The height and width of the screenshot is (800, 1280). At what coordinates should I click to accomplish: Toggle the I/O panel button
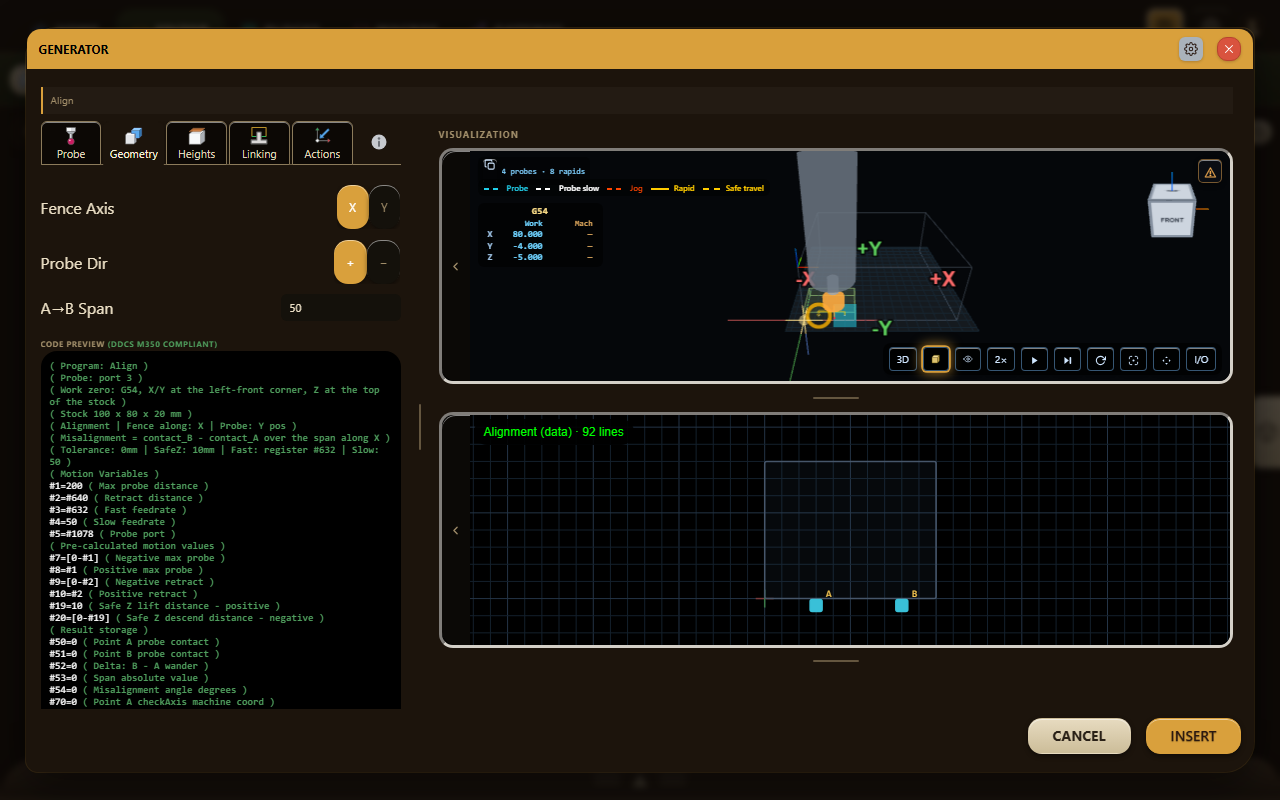click(1201, 359)
